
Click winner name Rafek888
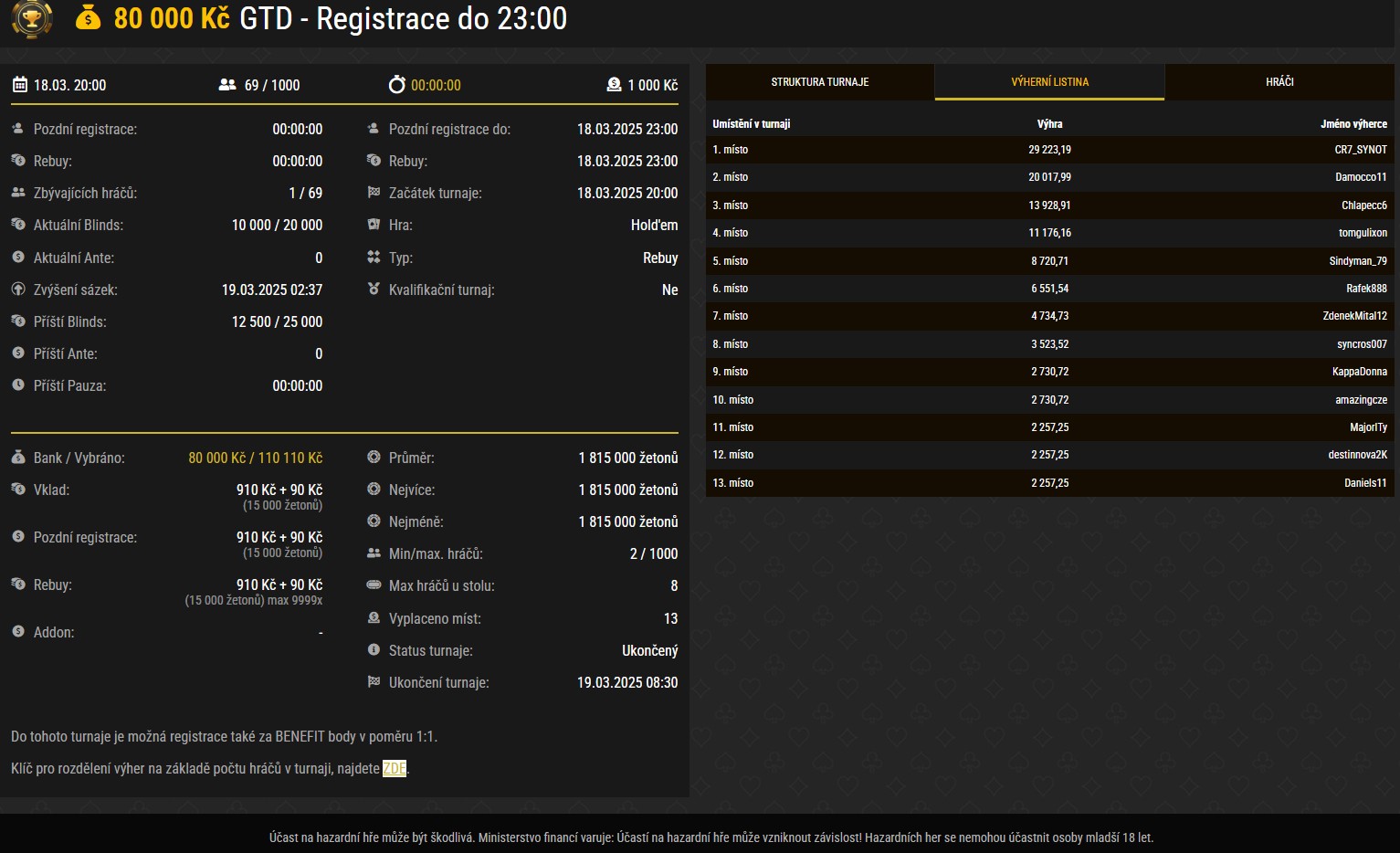tap(1366, 289)
